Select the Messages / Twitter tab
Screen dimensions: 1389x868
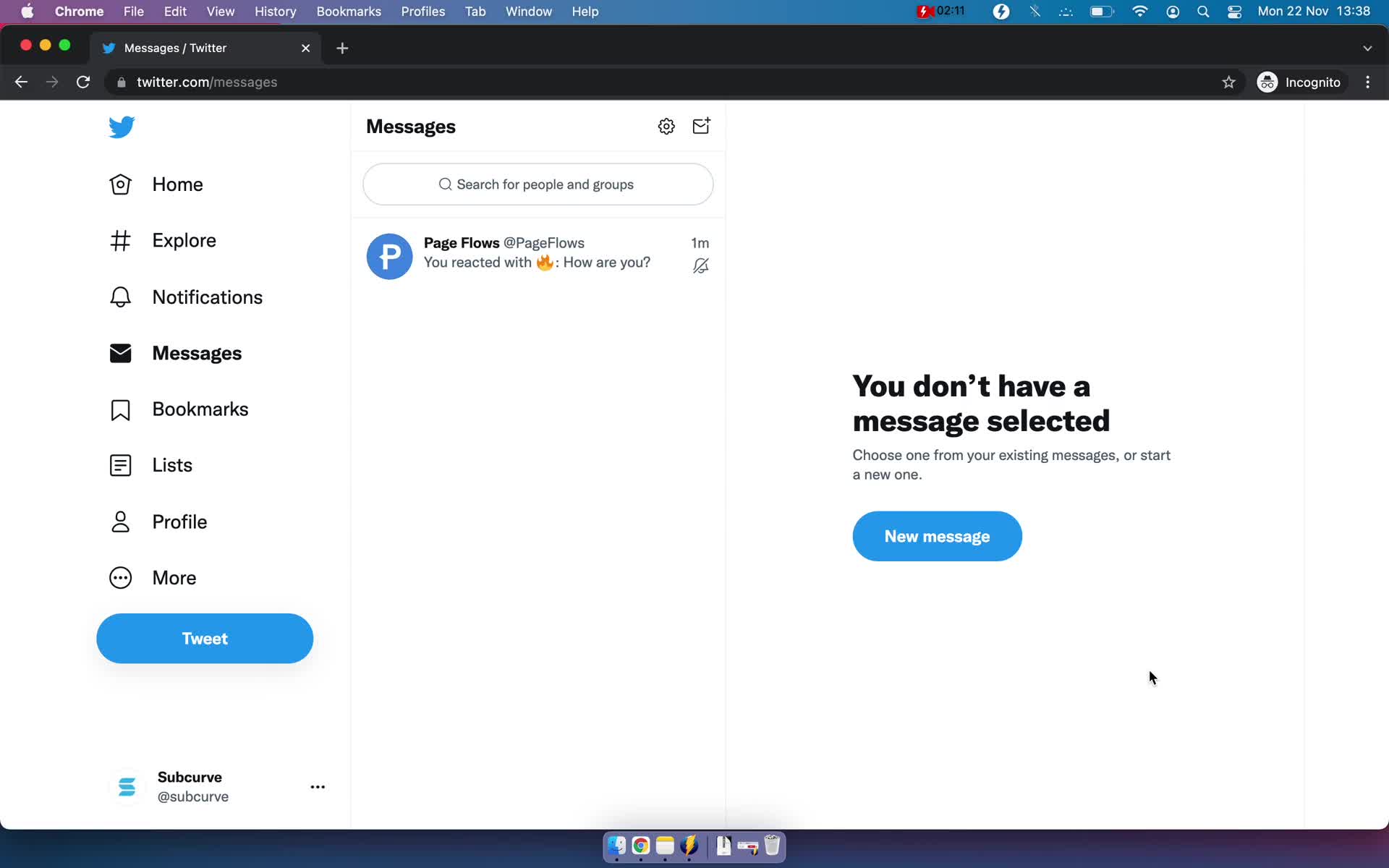point(206,48)
